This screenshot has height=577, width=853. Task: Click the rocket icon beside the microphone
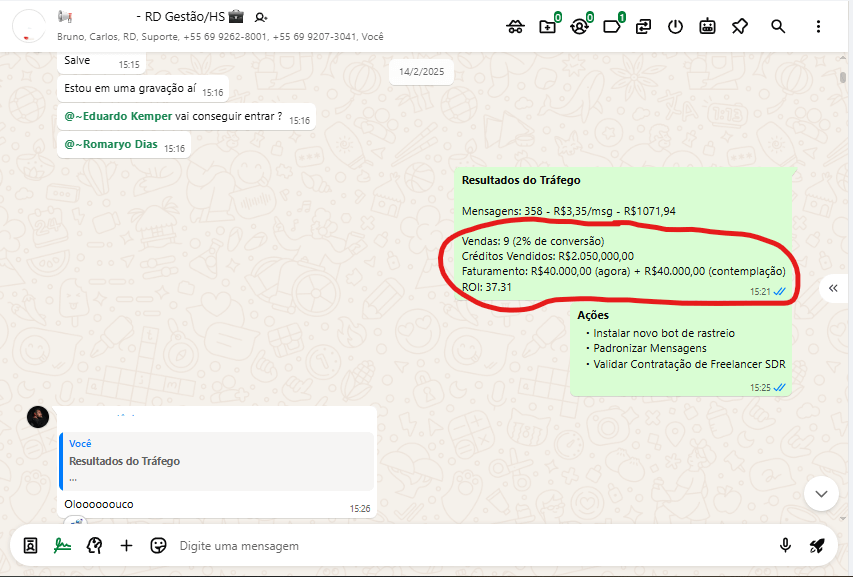pyautogui.click(x=817, y=545)
